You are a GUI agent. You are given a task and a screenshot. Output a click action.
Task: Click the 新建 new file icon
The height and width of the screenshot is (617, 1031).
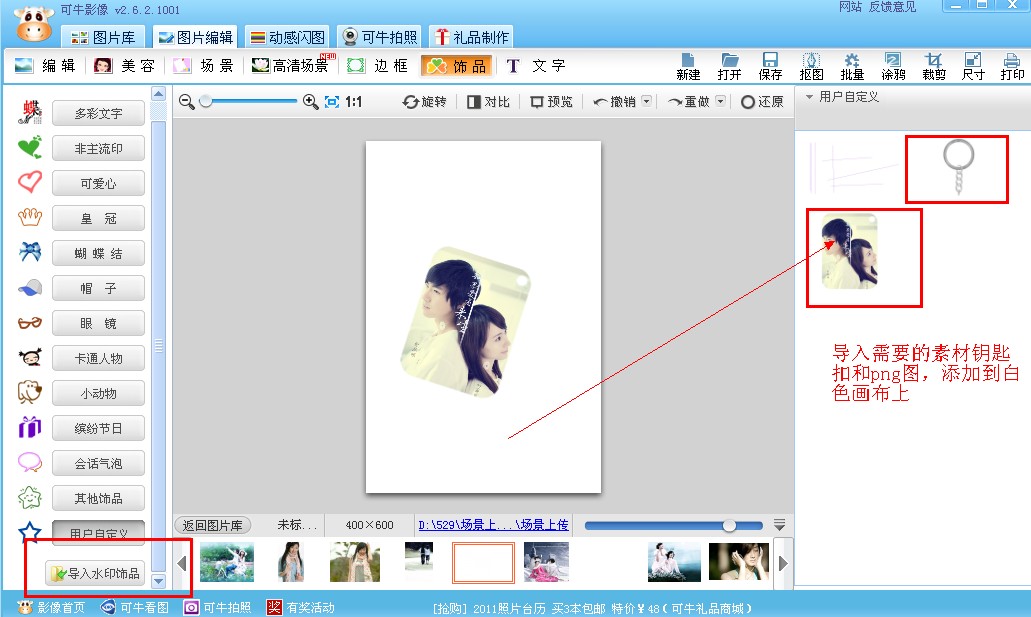point(688,66)
